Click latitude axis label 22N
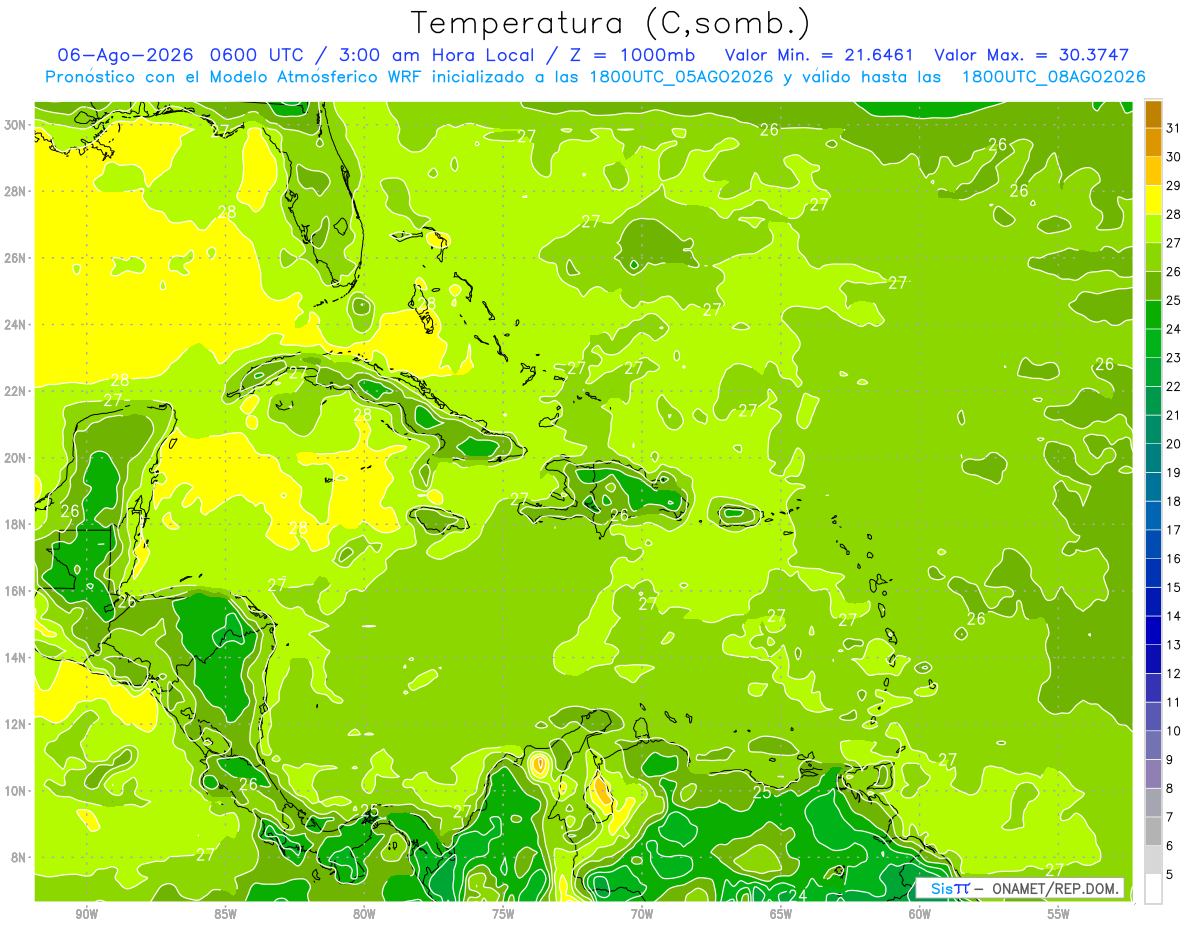This screenshot has height=927, width=1200. [16, 391]
